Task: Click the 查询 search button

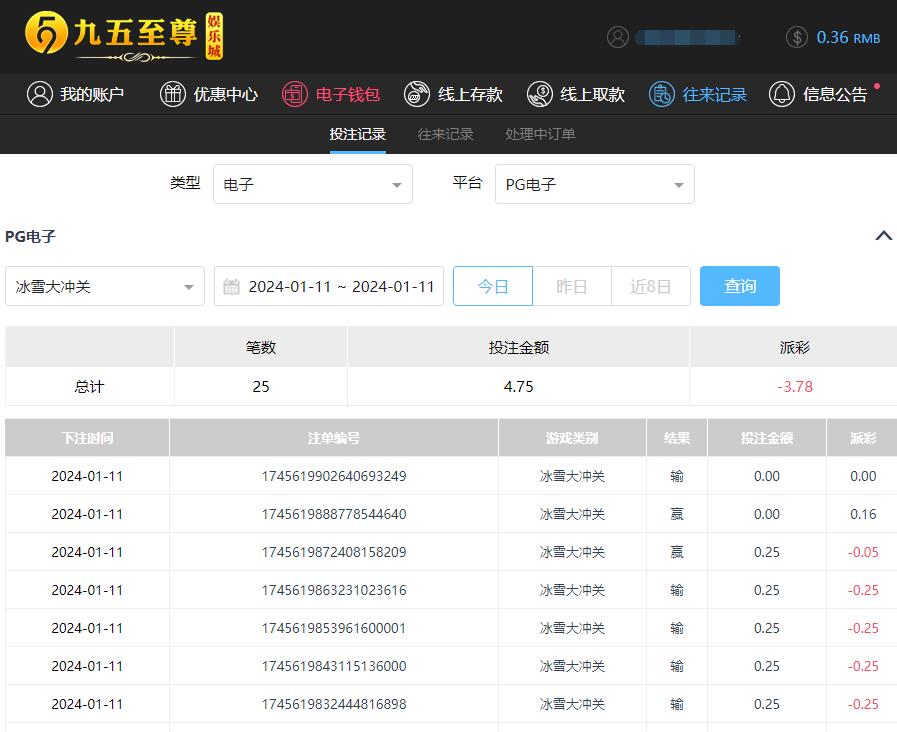Action: (x=740, y=286)
